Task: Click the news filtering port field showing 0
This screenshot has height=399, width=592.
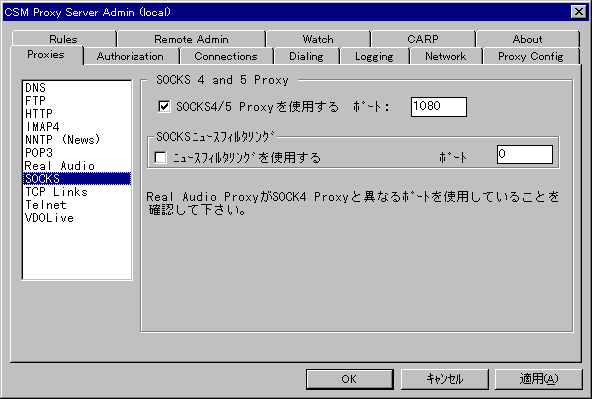Action: click(x=525, y=154)
